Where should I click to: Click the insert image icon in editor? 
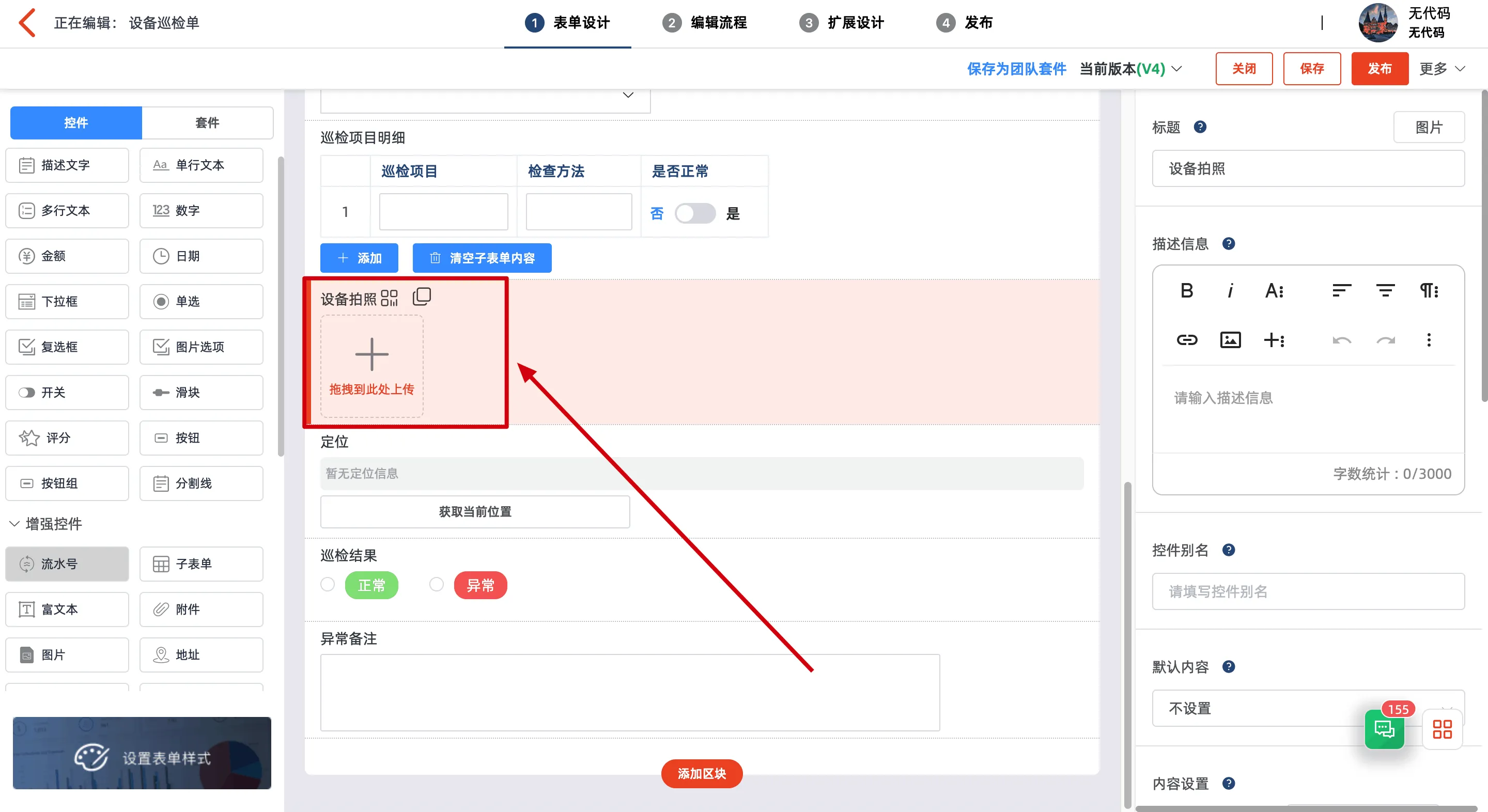pyautogui.click(x=1230, y=339)
